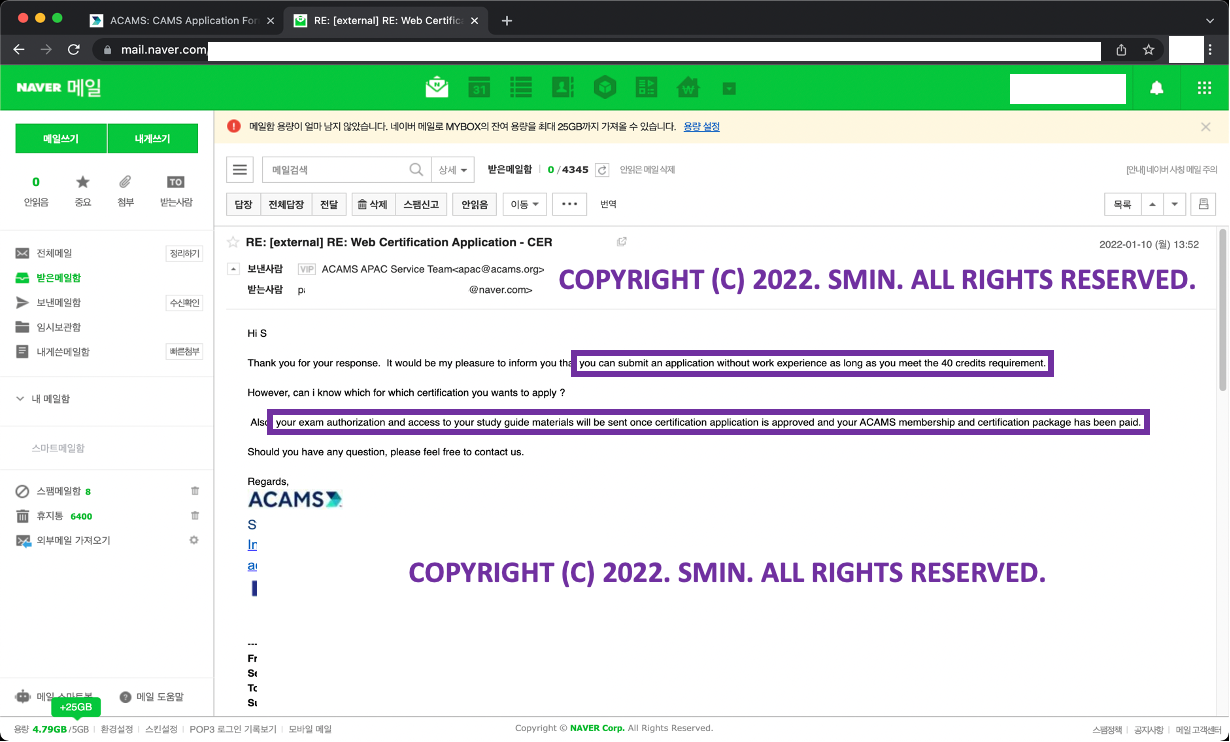Click the +25GB storage badge

click(76, 707)
